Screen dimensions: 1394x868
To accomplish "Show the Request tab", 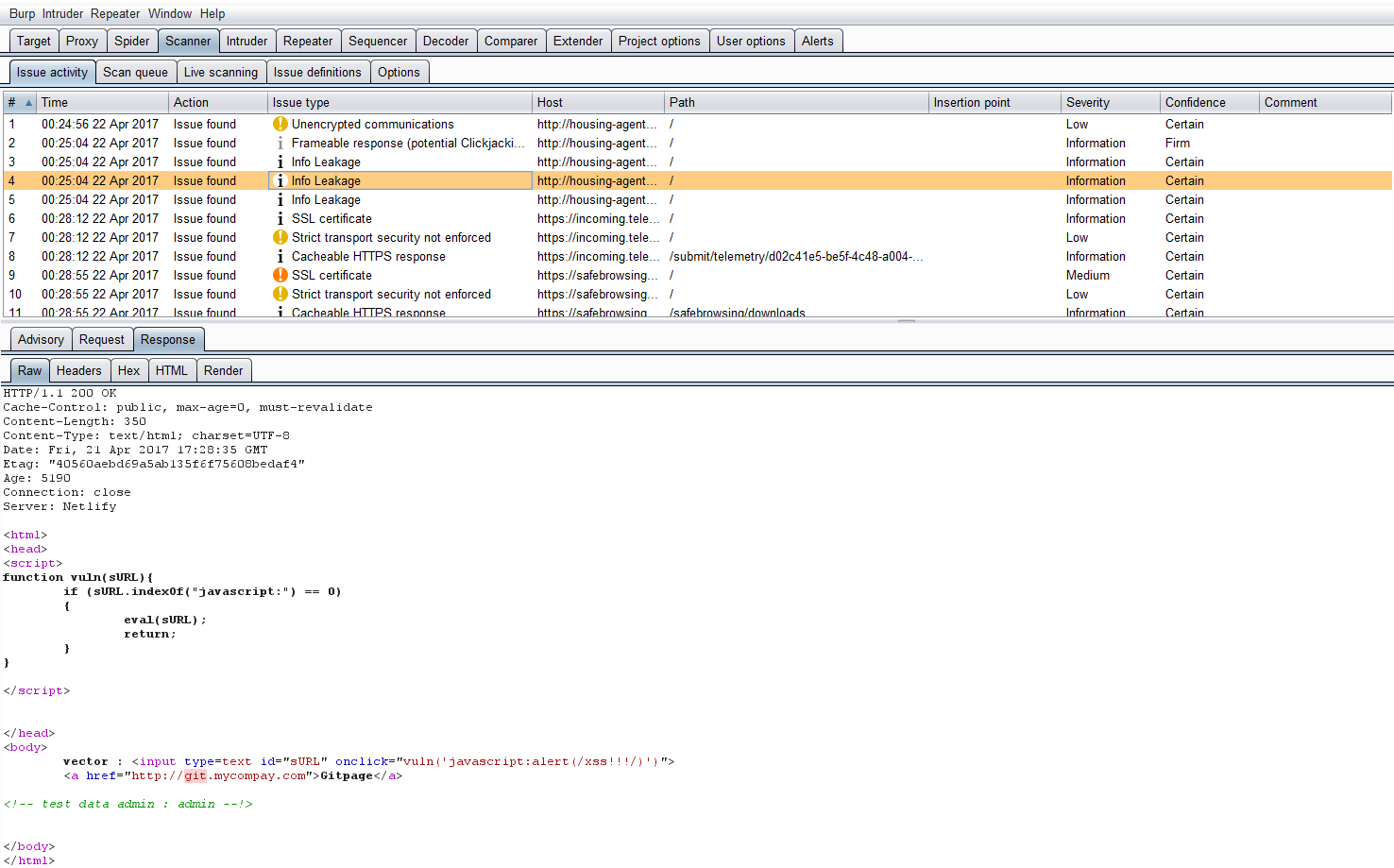I will [102, 339].
